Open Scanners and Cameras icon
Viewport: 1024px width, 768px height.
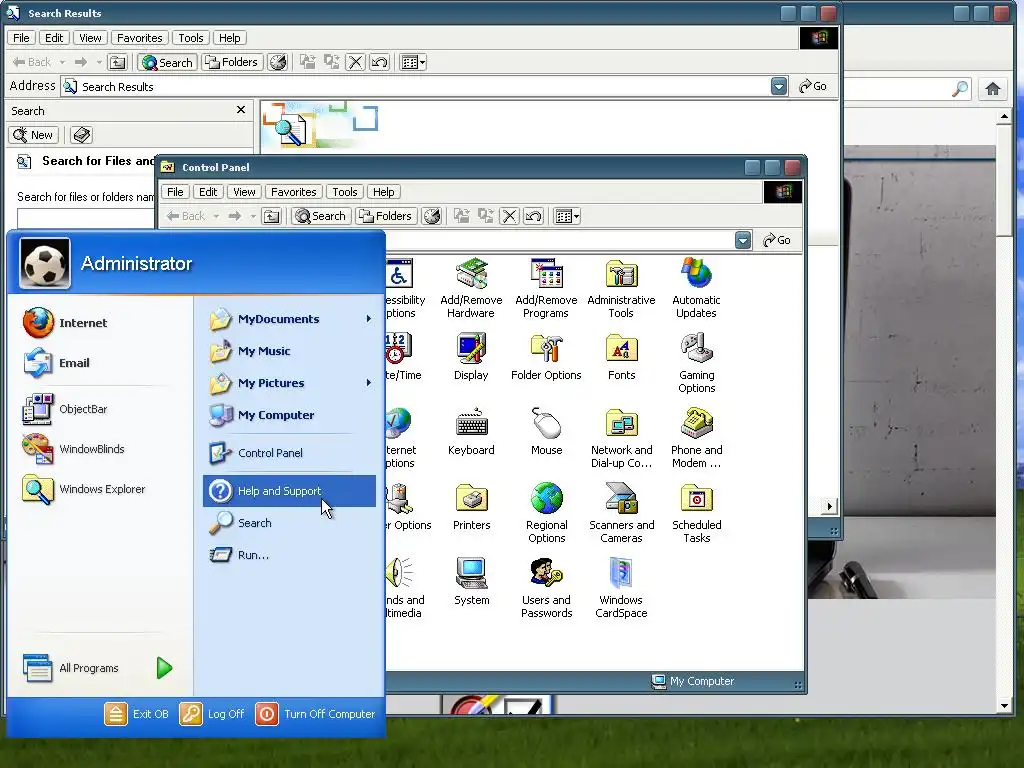coord(621,513)
